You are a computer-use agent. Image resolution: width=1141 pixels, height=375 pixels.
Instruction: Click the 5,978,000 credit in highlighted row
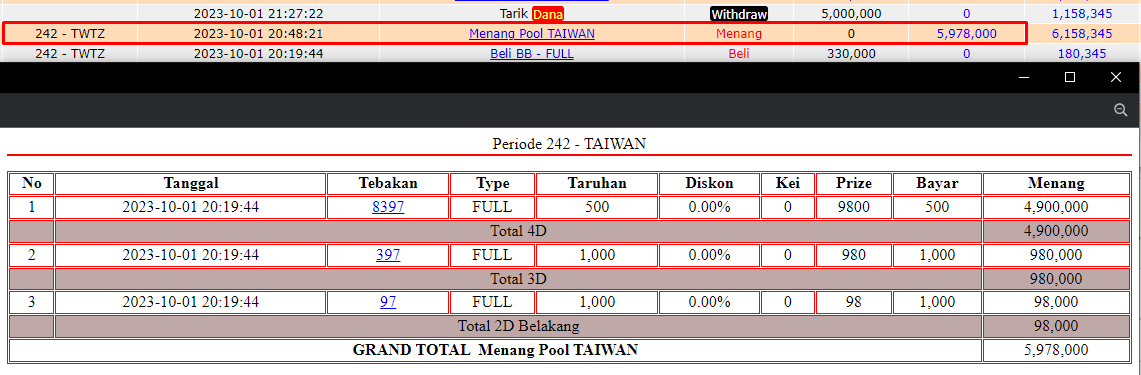[966, 33]
